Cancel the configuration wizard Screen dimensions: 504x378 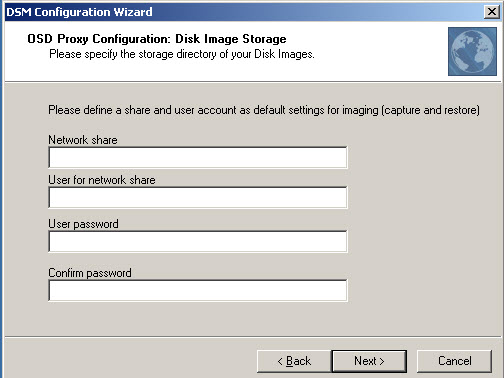(x=454, y=361)
